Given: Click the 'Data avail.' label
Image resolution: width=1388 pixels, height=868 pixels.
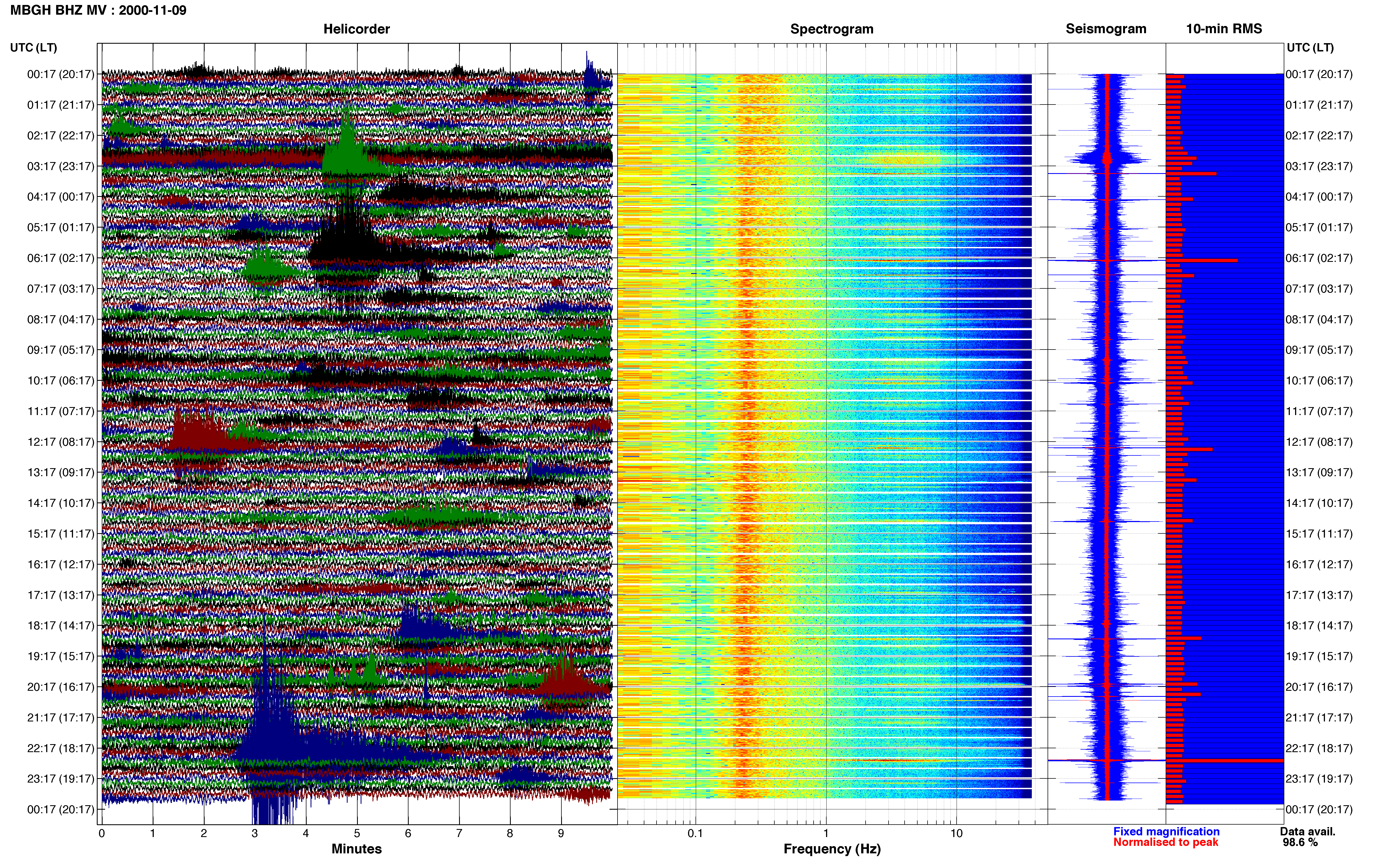Looking at the screenshot, I should tap(1308, 832).
